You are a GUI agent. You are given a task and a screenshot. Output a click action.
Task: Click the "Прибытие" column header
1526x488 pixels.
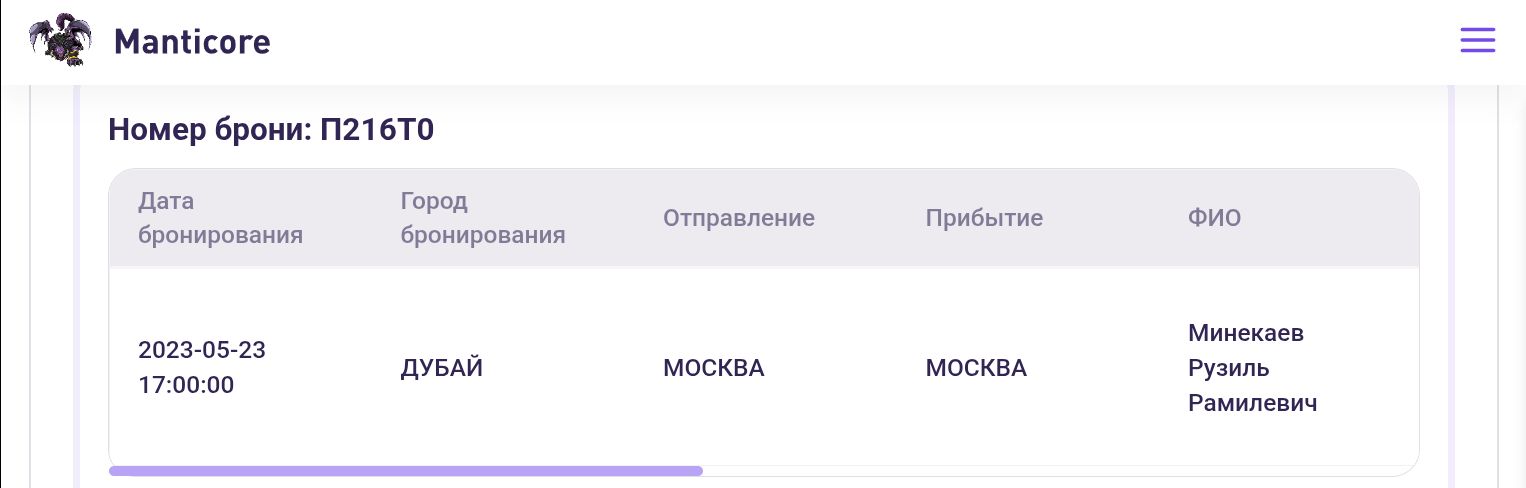pos(984,218)
